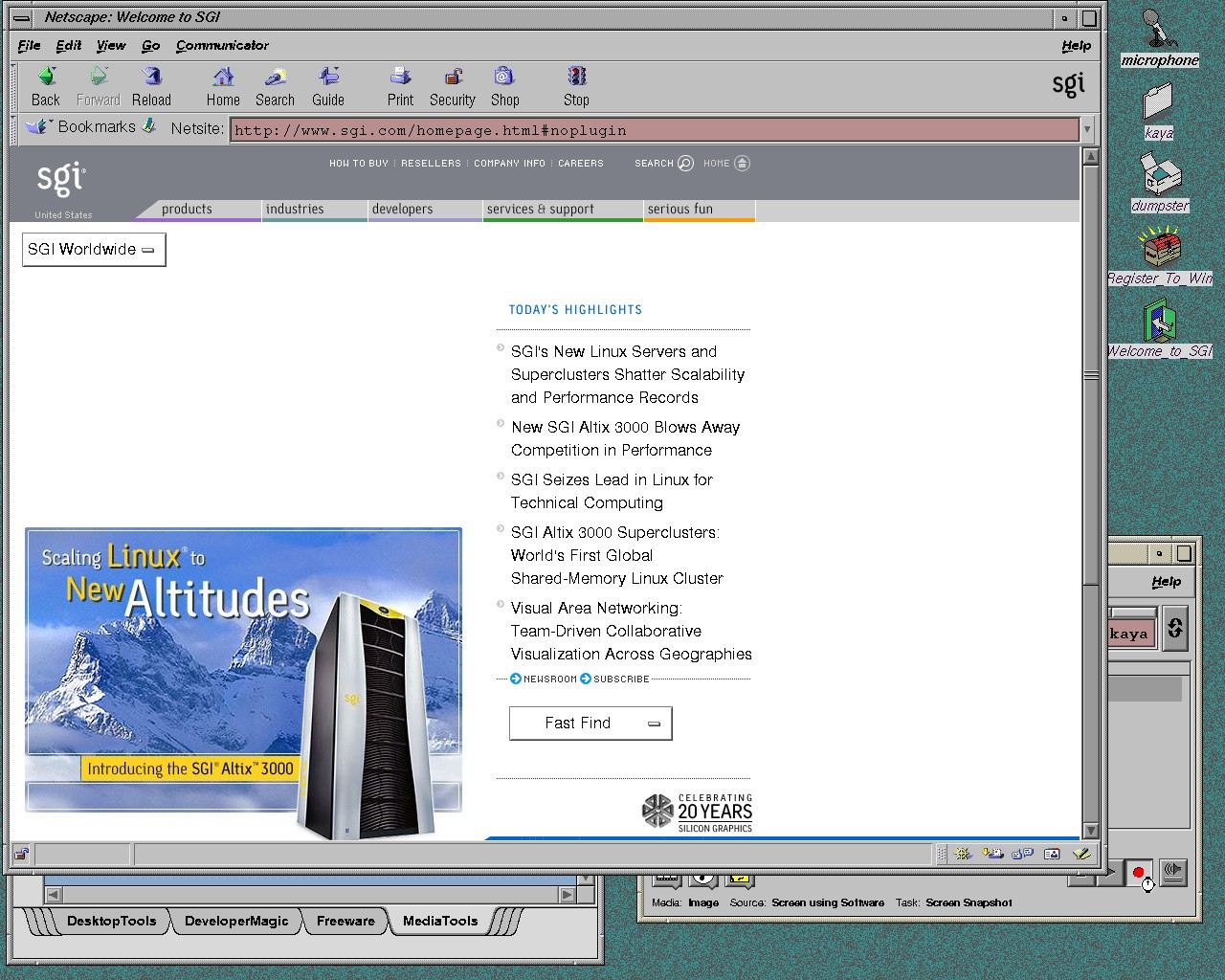This screenshot has width=1225, height=980.
Task: Click the home circle icon on the SGI page header
Action: pos(743,163)
